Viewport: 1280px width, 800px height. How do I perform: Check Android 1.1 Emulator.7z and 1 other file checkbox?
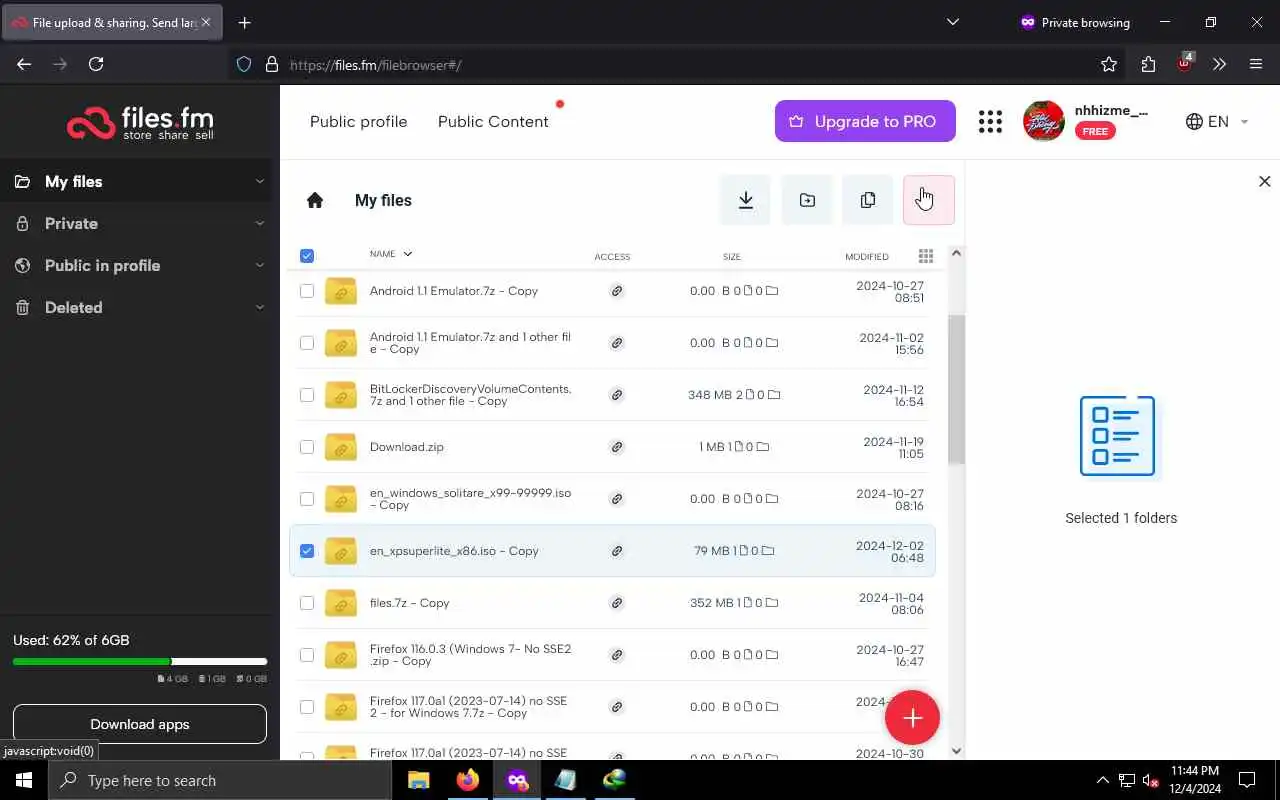pyautogui.click(x=307, y=343)
